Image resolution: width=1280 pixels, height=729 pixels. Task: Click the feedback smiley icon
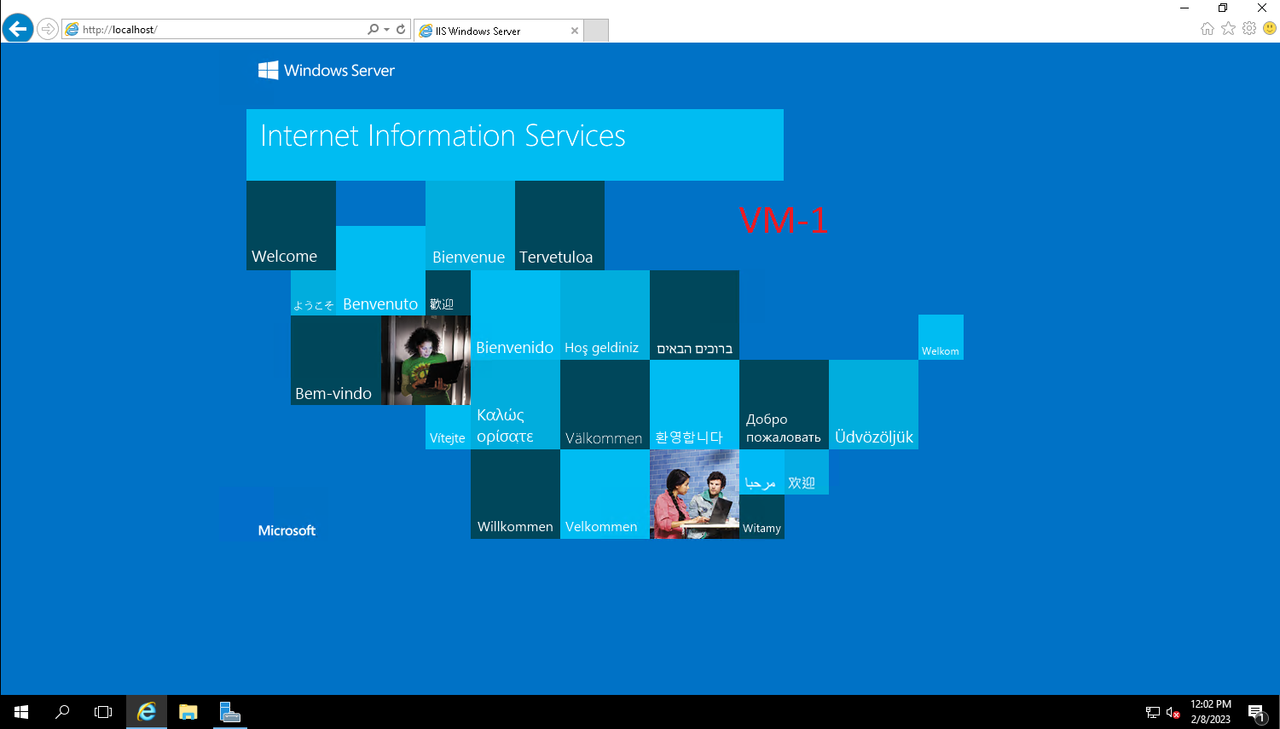point(1268,30)
